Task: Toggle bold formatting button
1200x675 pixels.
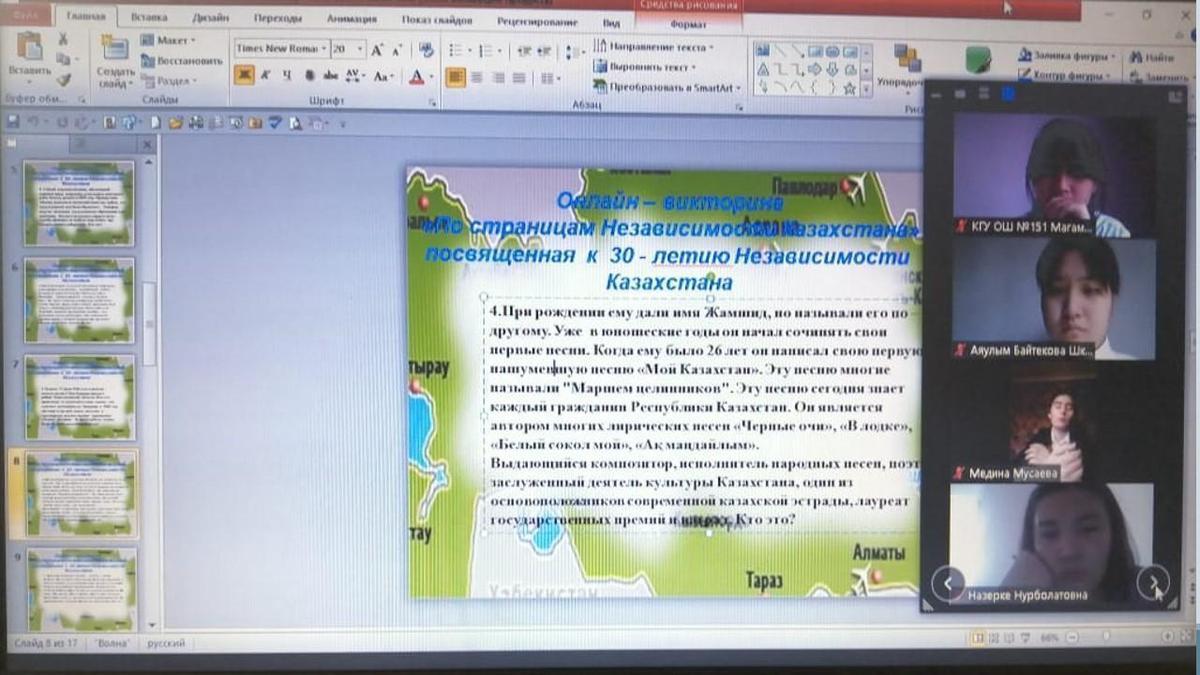Action: [x=244, y=76]
